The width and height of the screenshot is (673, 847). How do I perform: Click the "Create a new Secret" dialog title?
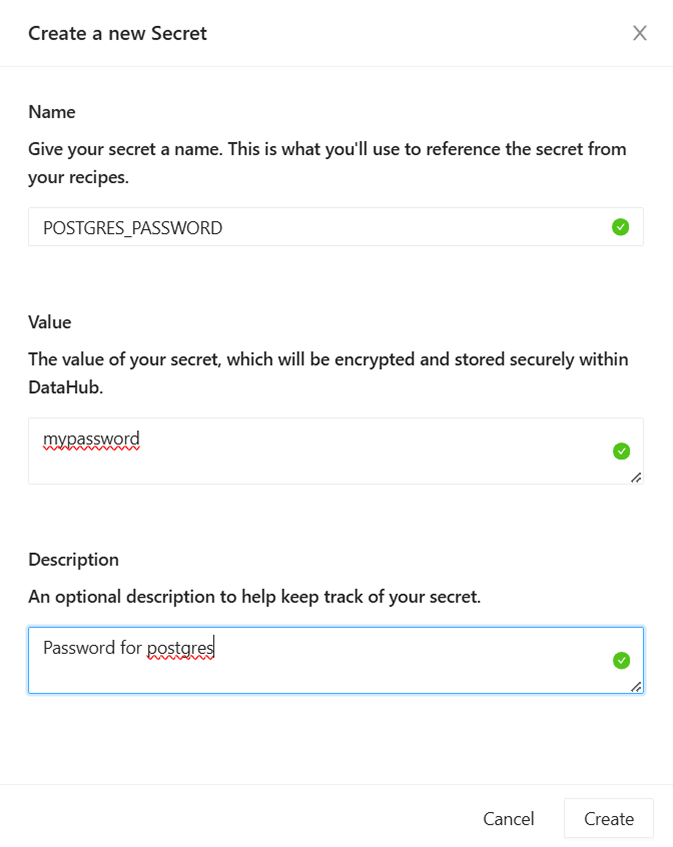pyautogui.click(x=117, y=33)
